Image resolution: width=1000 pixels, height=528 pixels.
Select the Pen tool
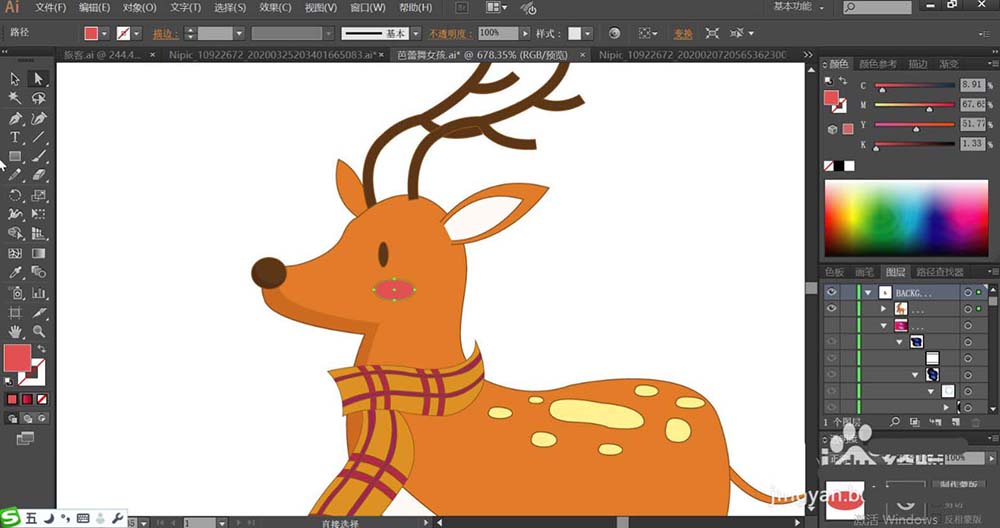pos(15,118)
